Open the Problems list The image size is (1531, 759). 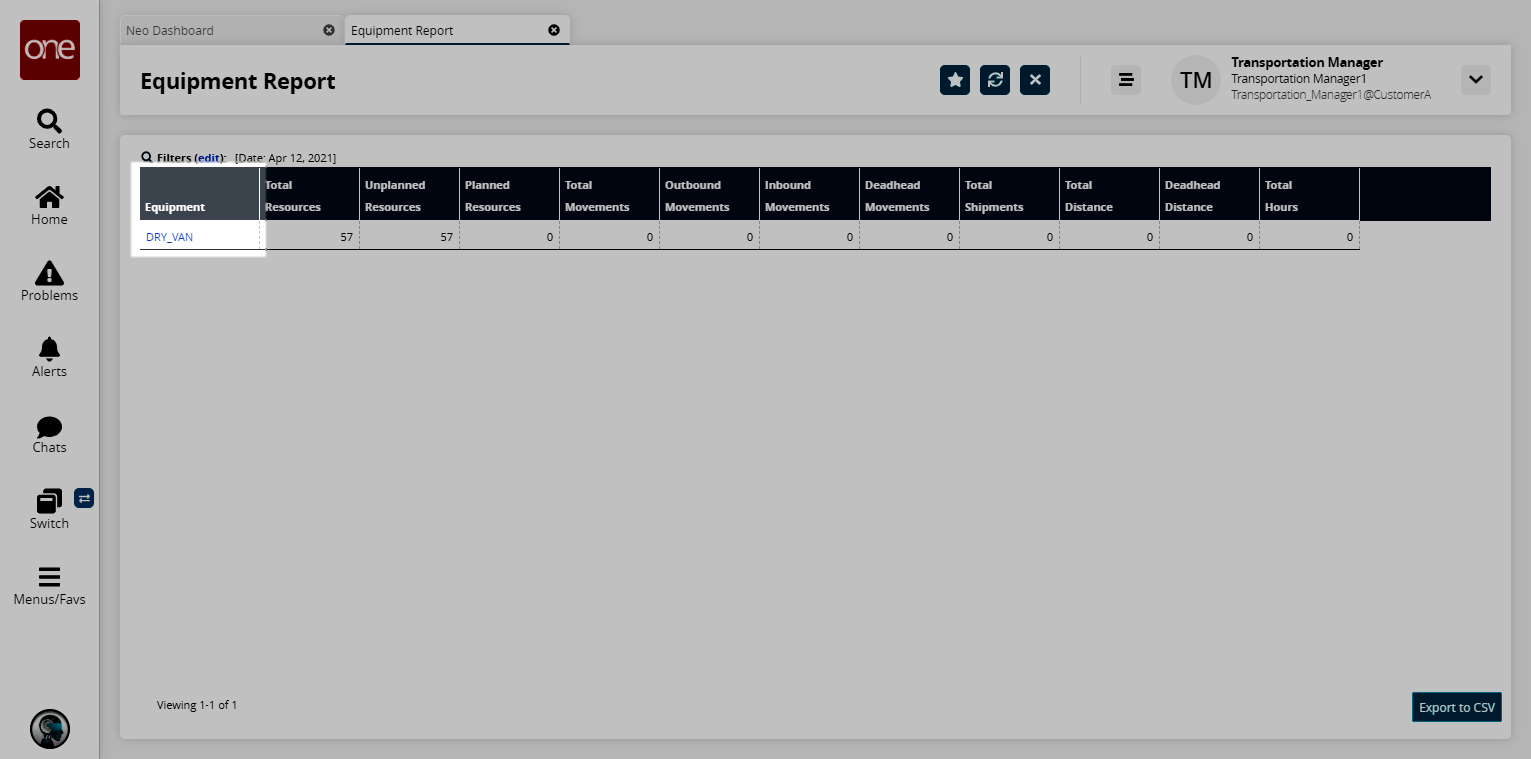(49, 282)
